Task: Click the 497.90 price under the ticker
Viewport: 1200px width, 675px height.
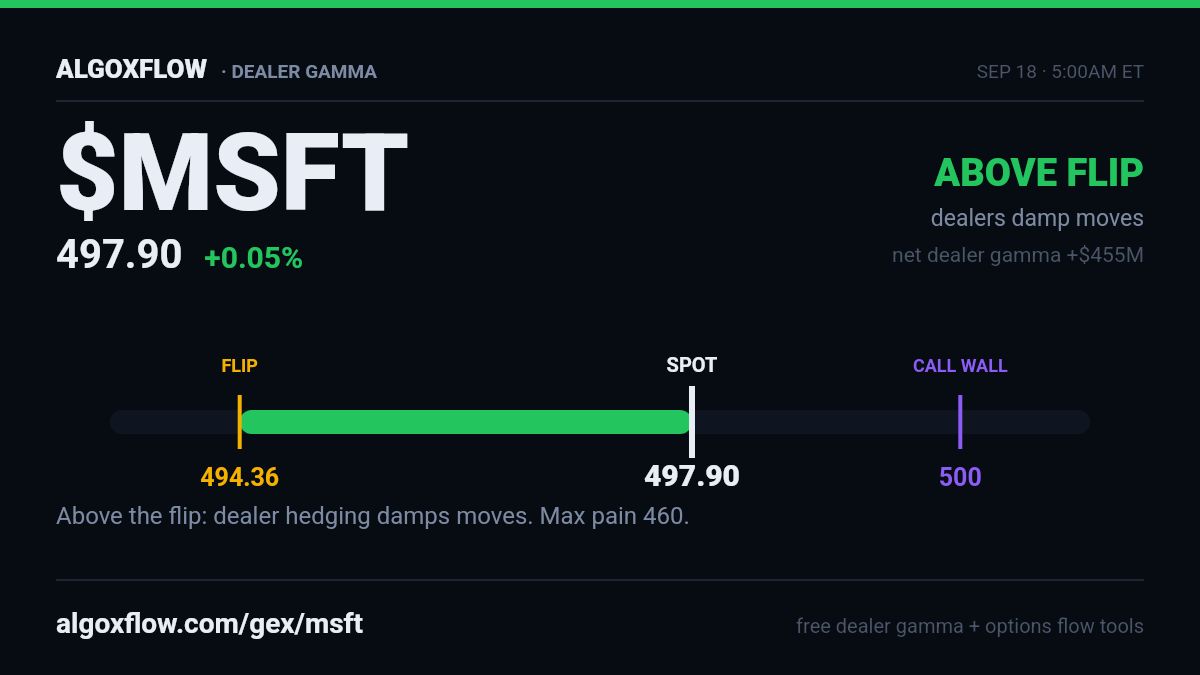Action: pos(119,255)
